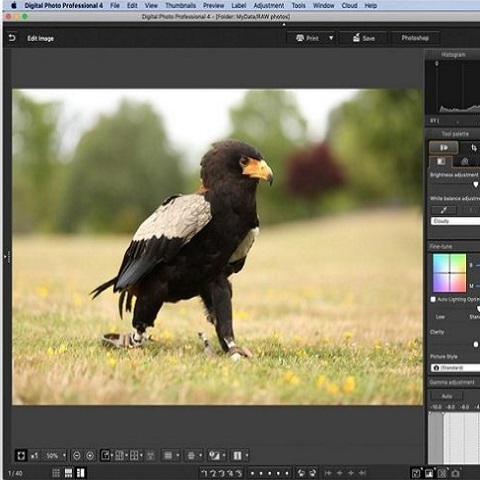Open the Label menu
The width and height of the screenshot is (480, 480).
pos(239,5)
